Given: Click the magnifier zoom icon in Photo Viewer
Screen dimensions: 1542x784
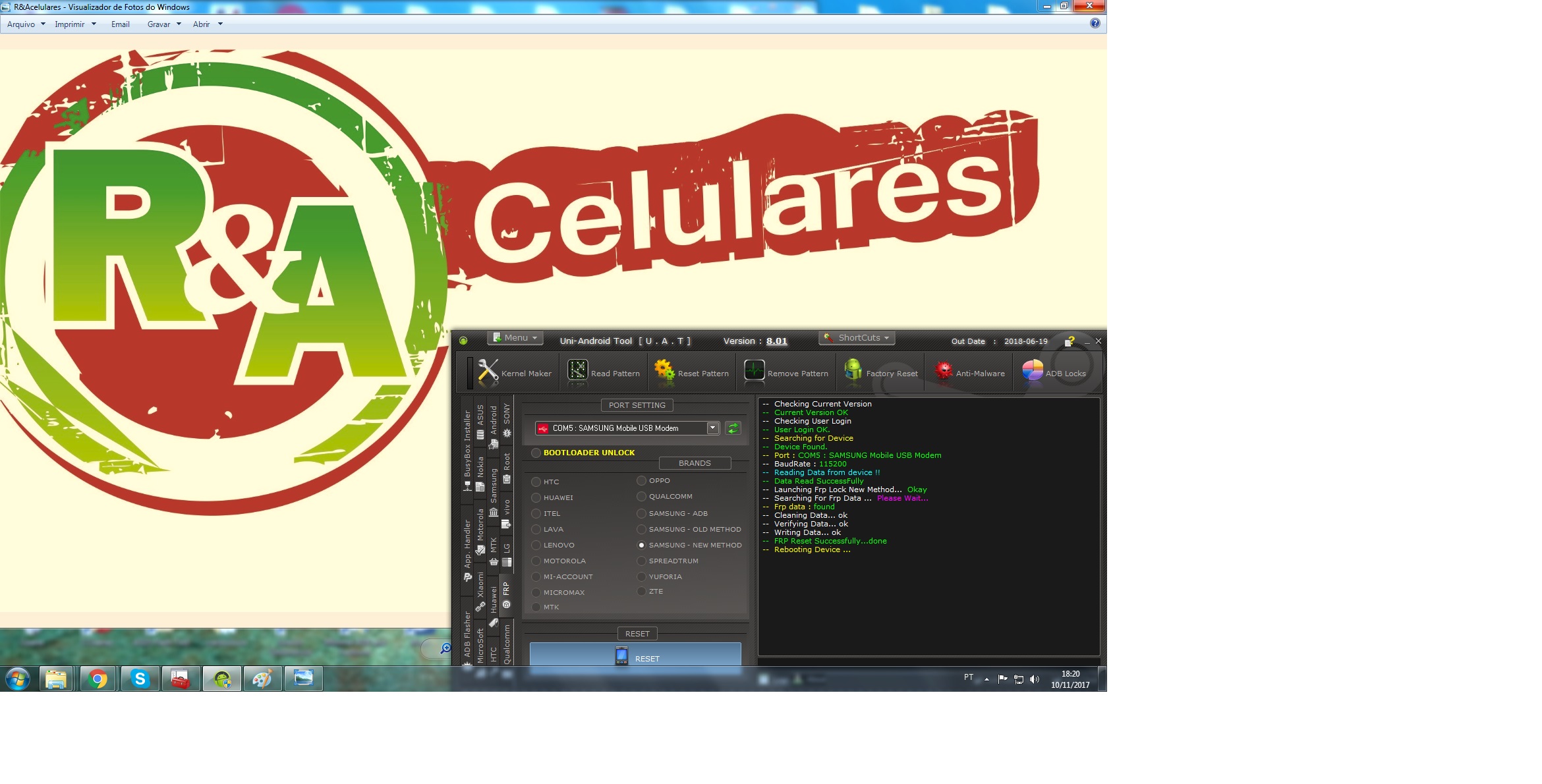Looking at the screenshot, I should tap(445, 648).
